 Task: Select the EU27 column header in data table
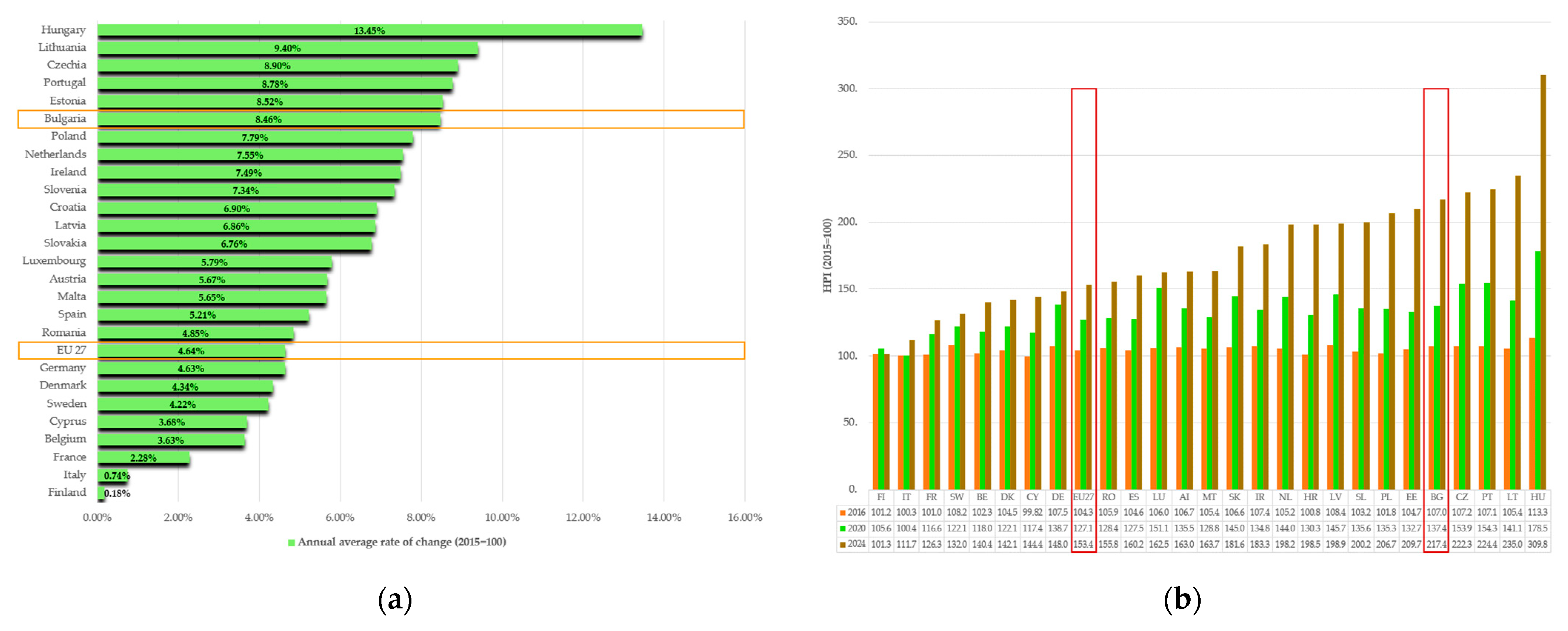tap(1083, 497)
